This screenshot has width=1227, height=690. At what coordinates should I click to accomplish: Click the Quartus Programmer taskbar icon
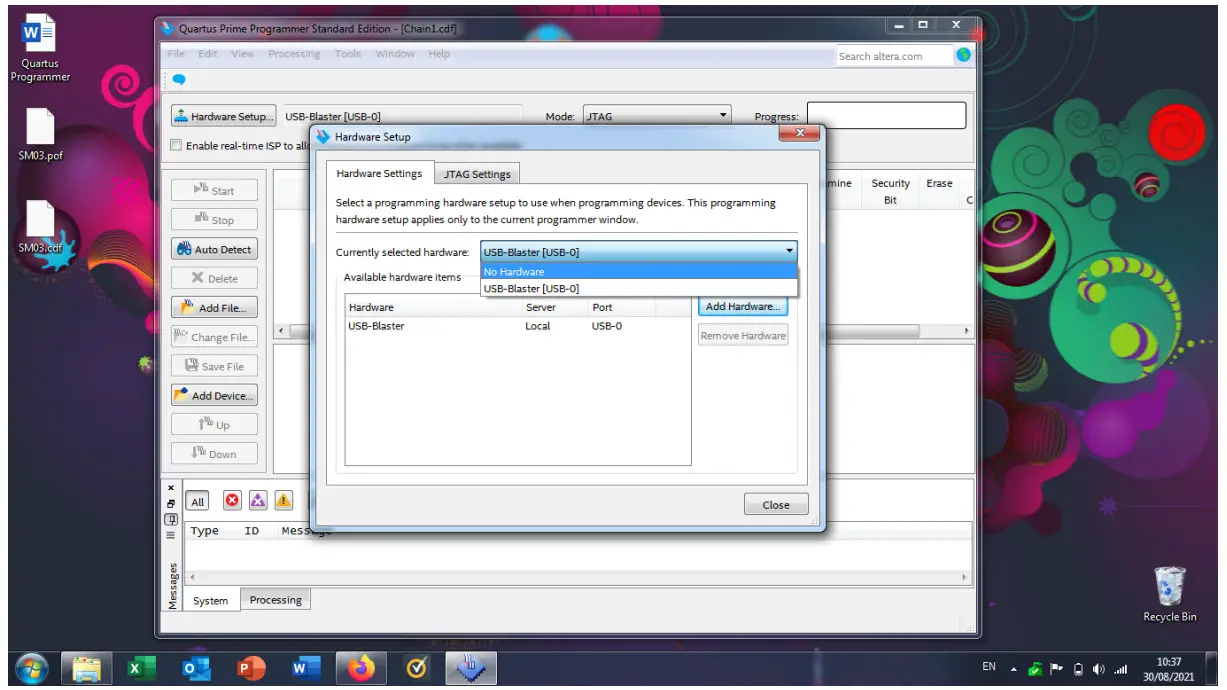point(470,669)
